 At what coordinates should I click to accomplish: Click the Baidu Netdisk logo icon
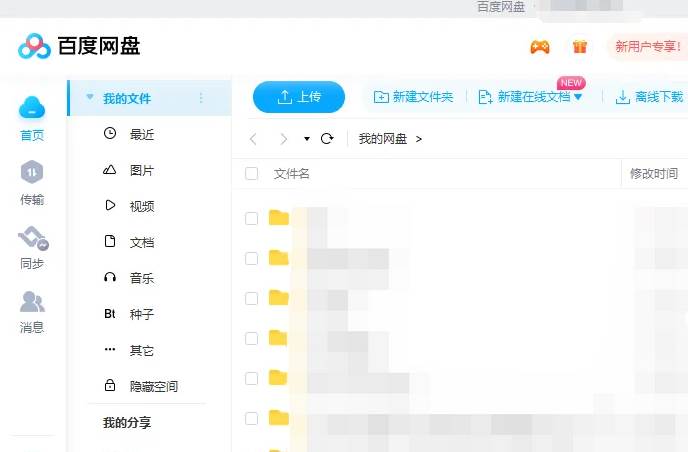tap(34, 46)
